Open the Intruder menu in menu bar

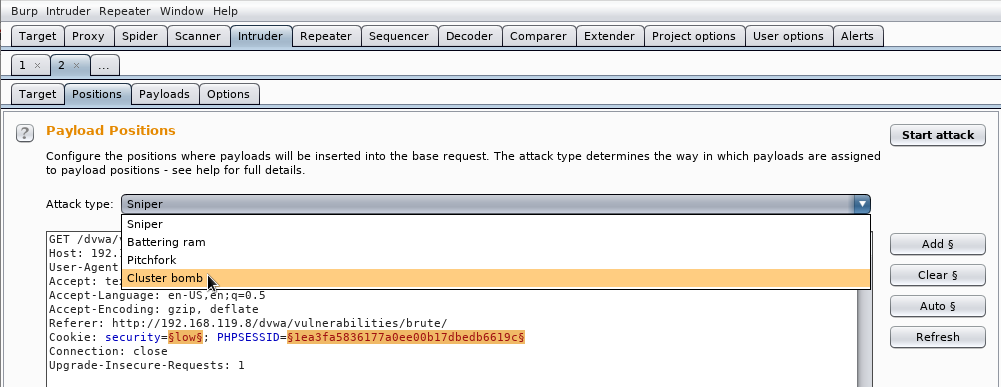point(68,11)
